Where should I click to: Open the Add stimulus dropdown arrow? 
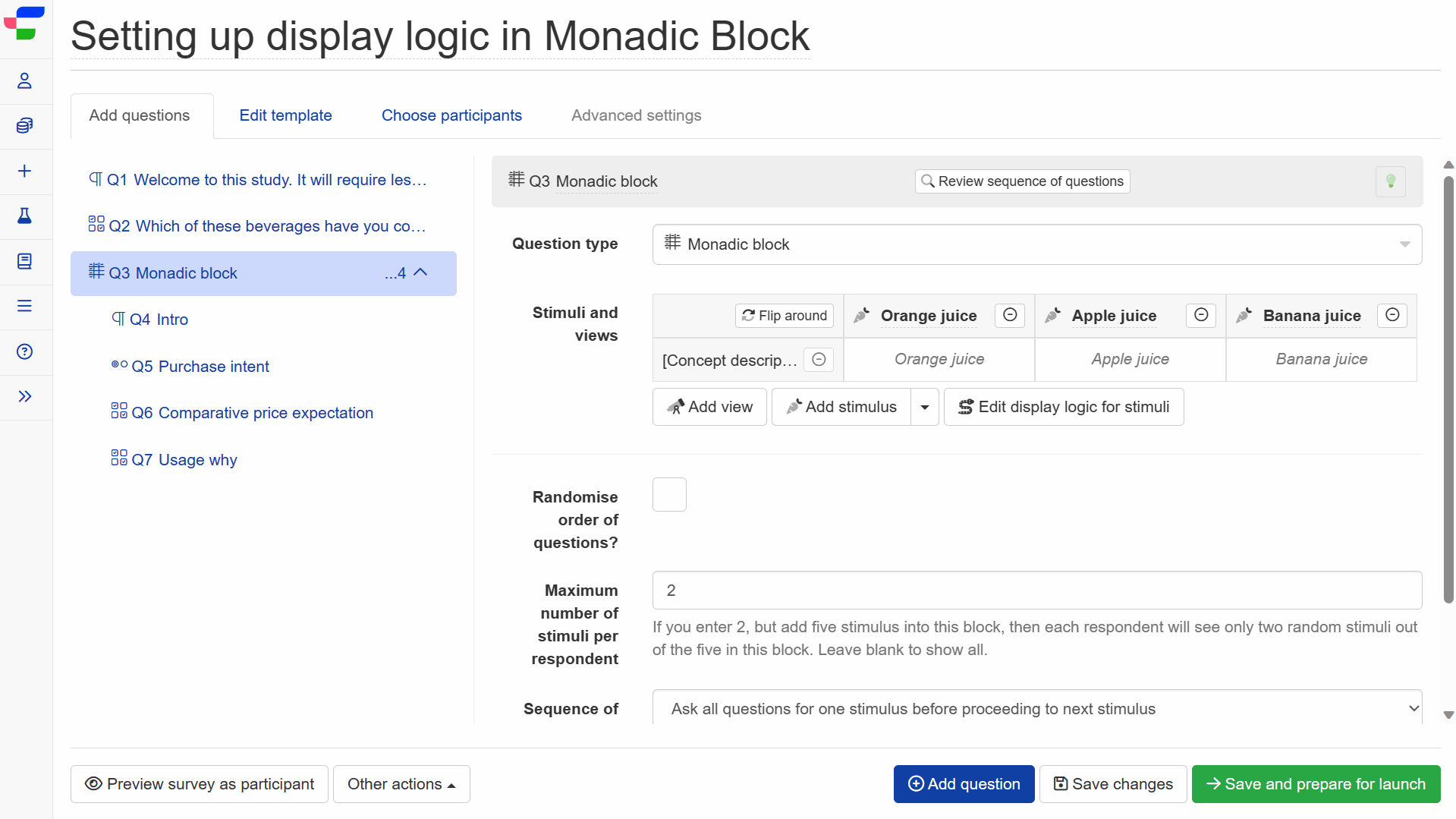pos(925,407)
